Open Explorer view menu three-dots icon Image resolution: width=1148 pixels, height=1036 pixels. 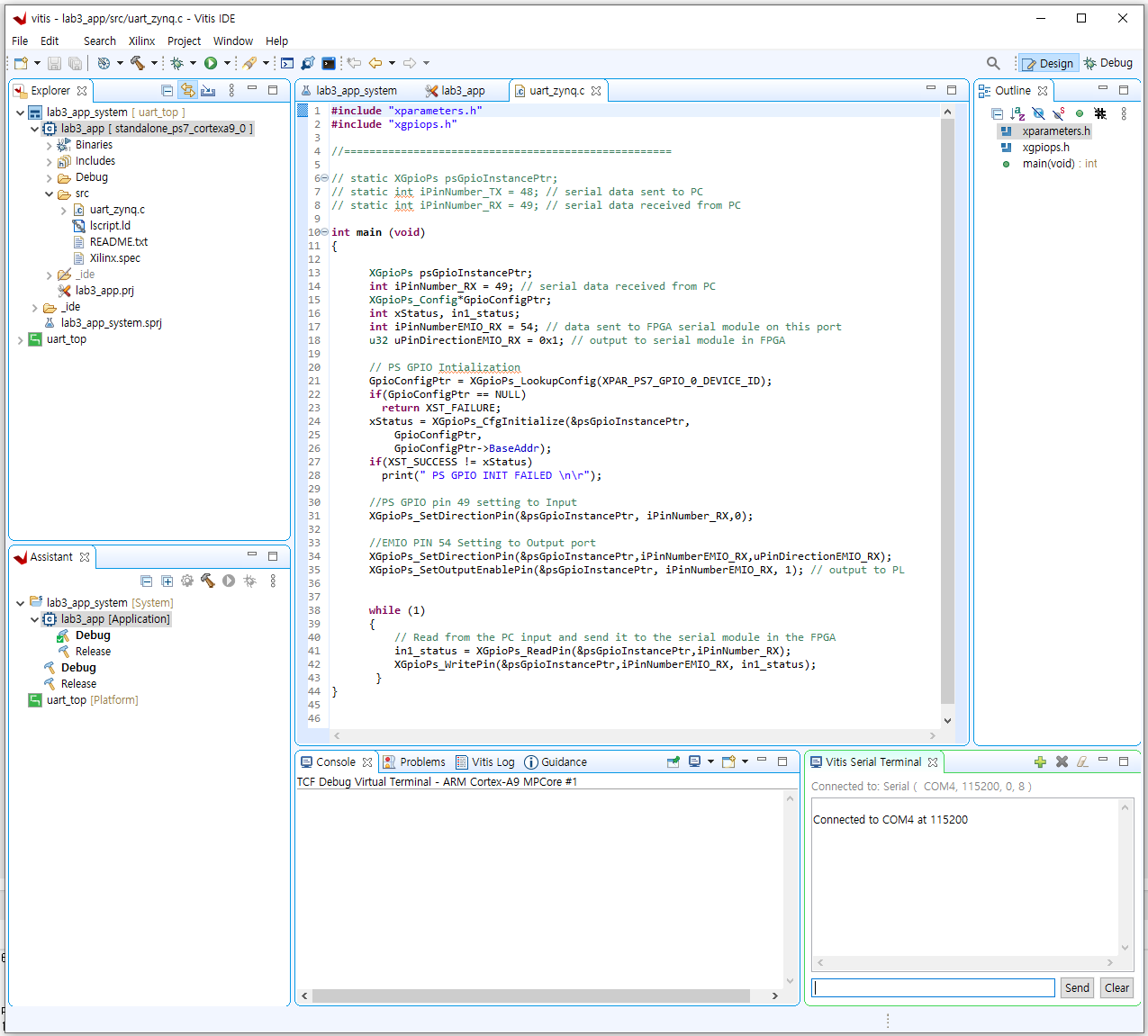pyautogui.click(x=231, y=90)
